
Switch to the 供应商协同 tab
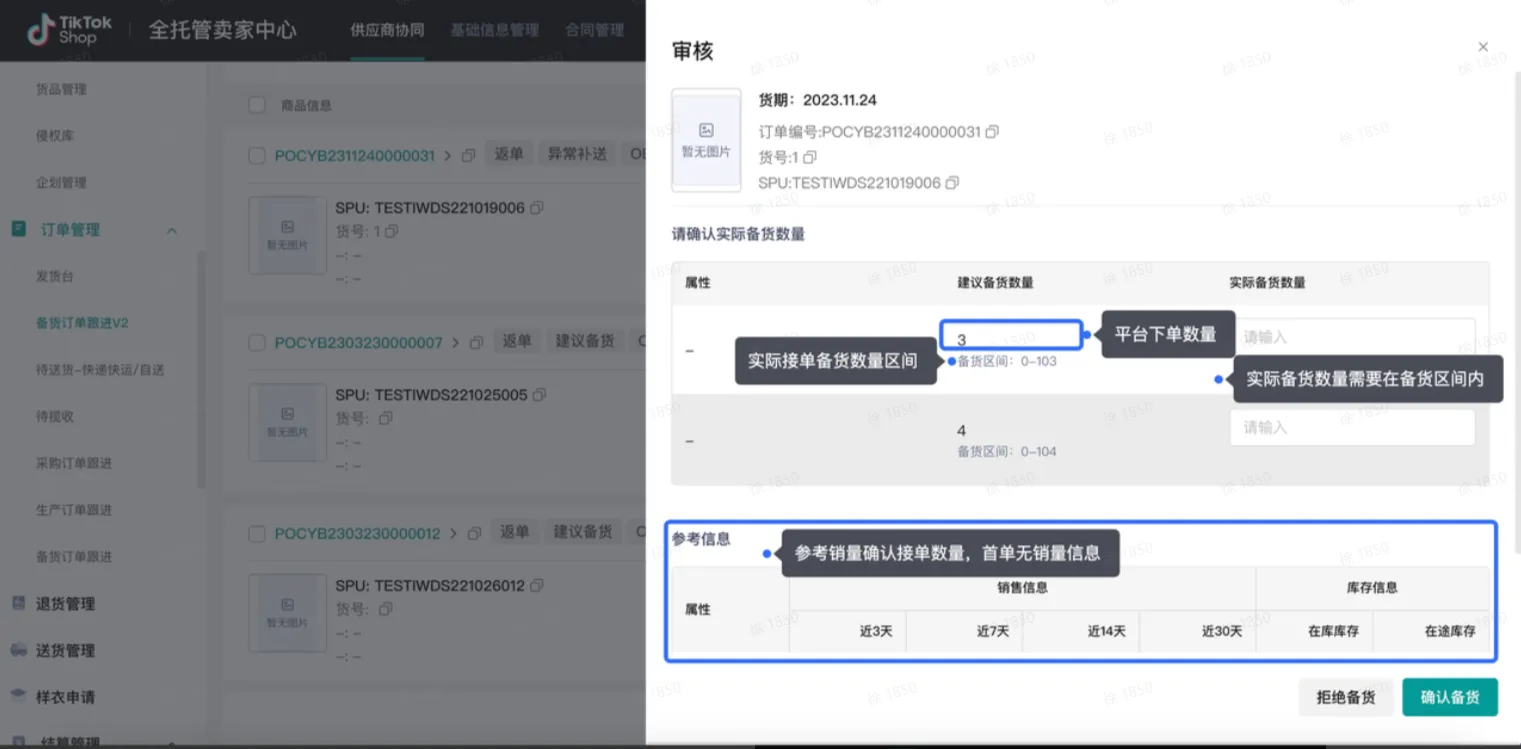tap(387, 30)
